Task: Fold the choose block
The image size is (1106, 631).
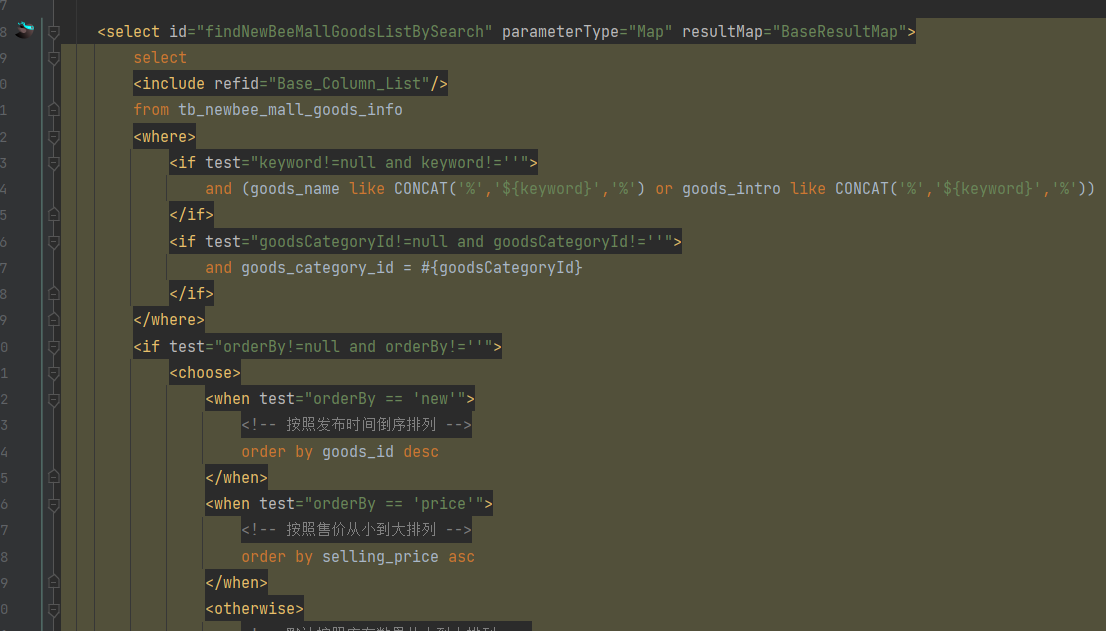Action: [54, 373]
